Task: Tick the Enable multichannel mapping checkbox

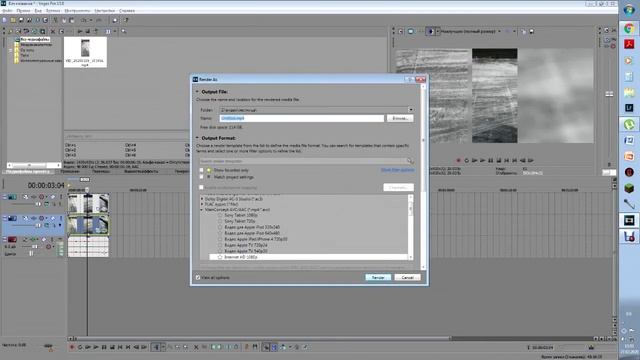Action: pyautogui.click(x=202, y=188)
